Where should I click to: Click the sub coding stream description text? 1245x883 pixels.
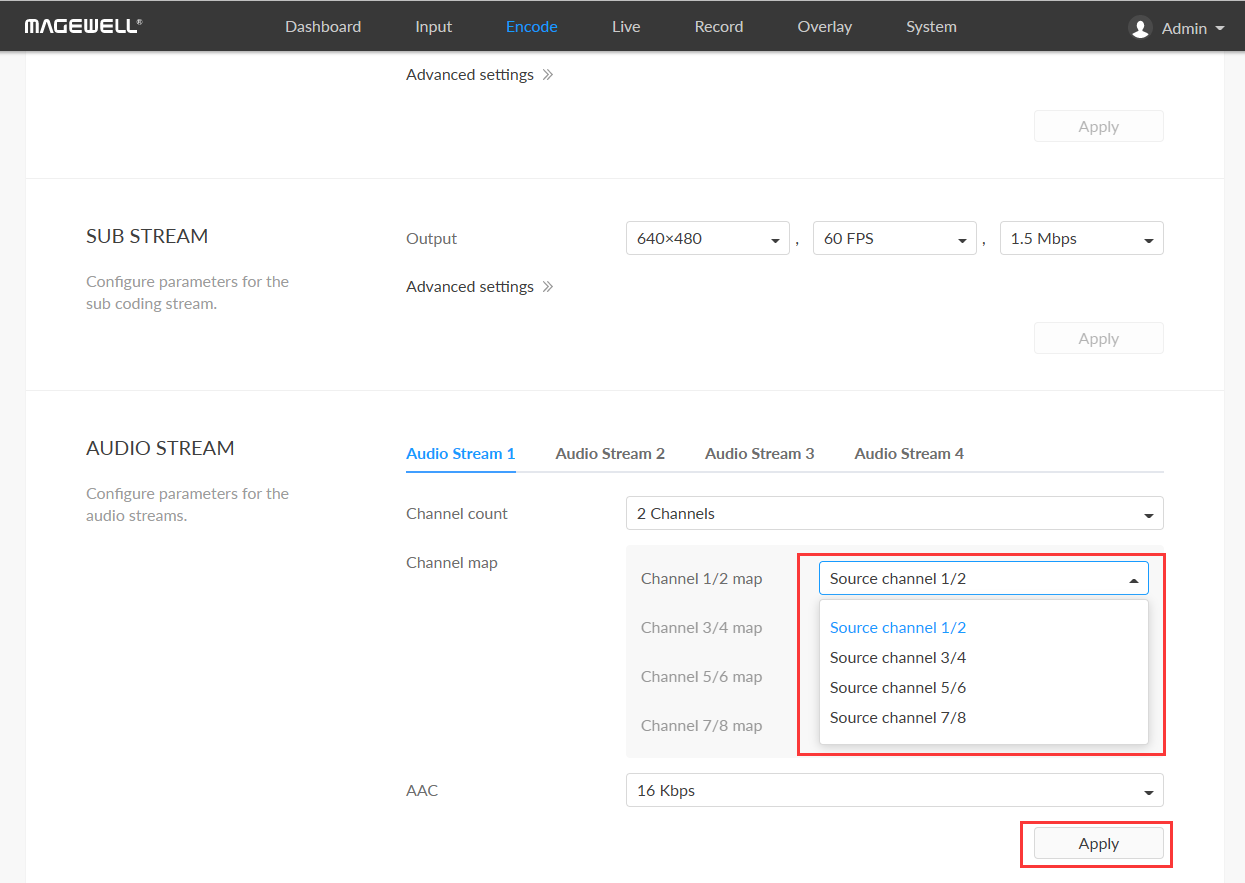pos(187,293)
